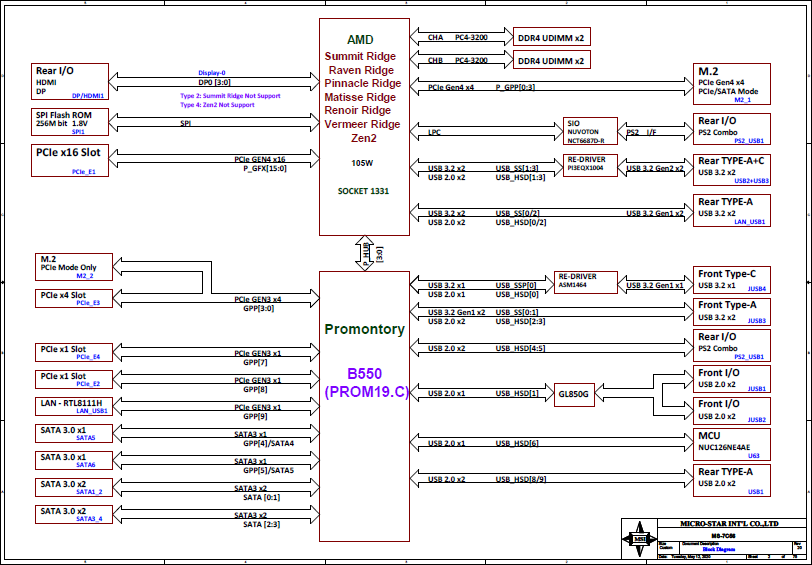The height and width of the screenshot is (565, 812).
Task: Click the MCU NUC126NE4AE block
Action: pos(732,444)
